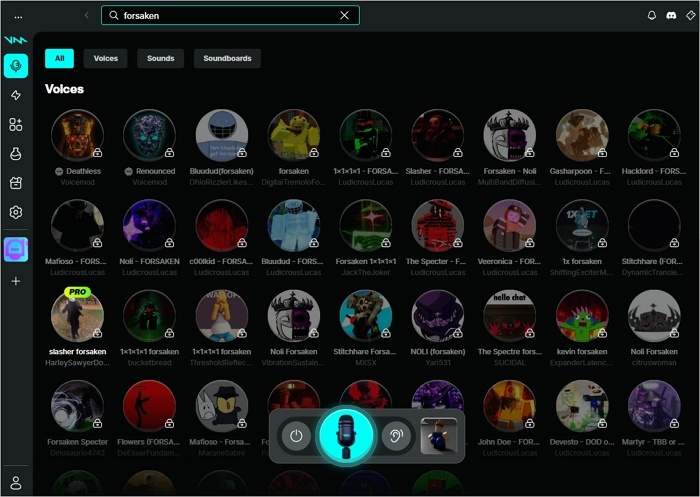Screen dimensions: 700x497
Task: Open the lightning bolt sidebar section
Action: 16,95
